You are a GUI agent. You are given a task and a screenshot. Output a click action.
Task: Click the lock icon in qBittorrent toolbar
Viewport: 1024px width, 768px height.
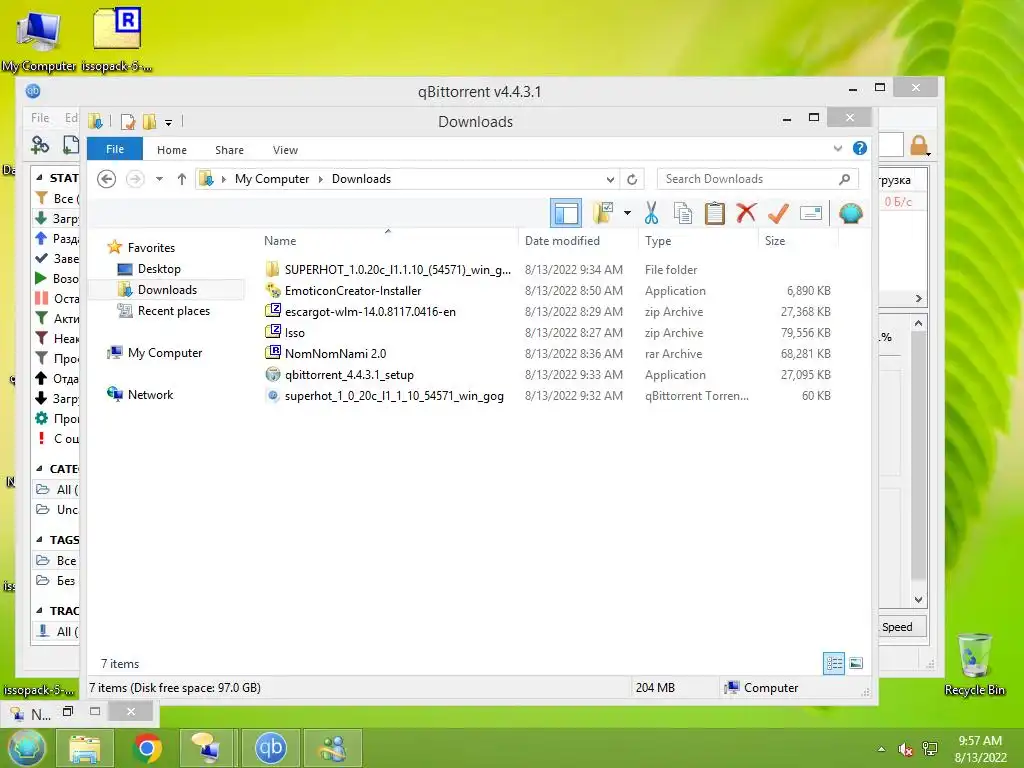tap(919, 145)
